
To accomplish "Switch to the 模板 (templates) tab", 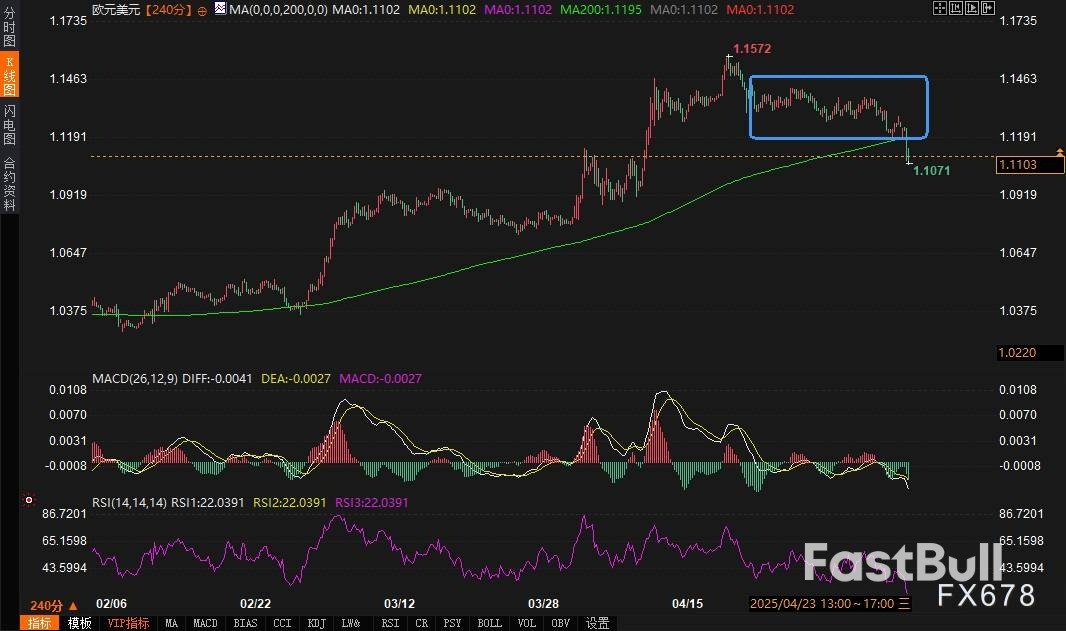I will pos(78,623).
